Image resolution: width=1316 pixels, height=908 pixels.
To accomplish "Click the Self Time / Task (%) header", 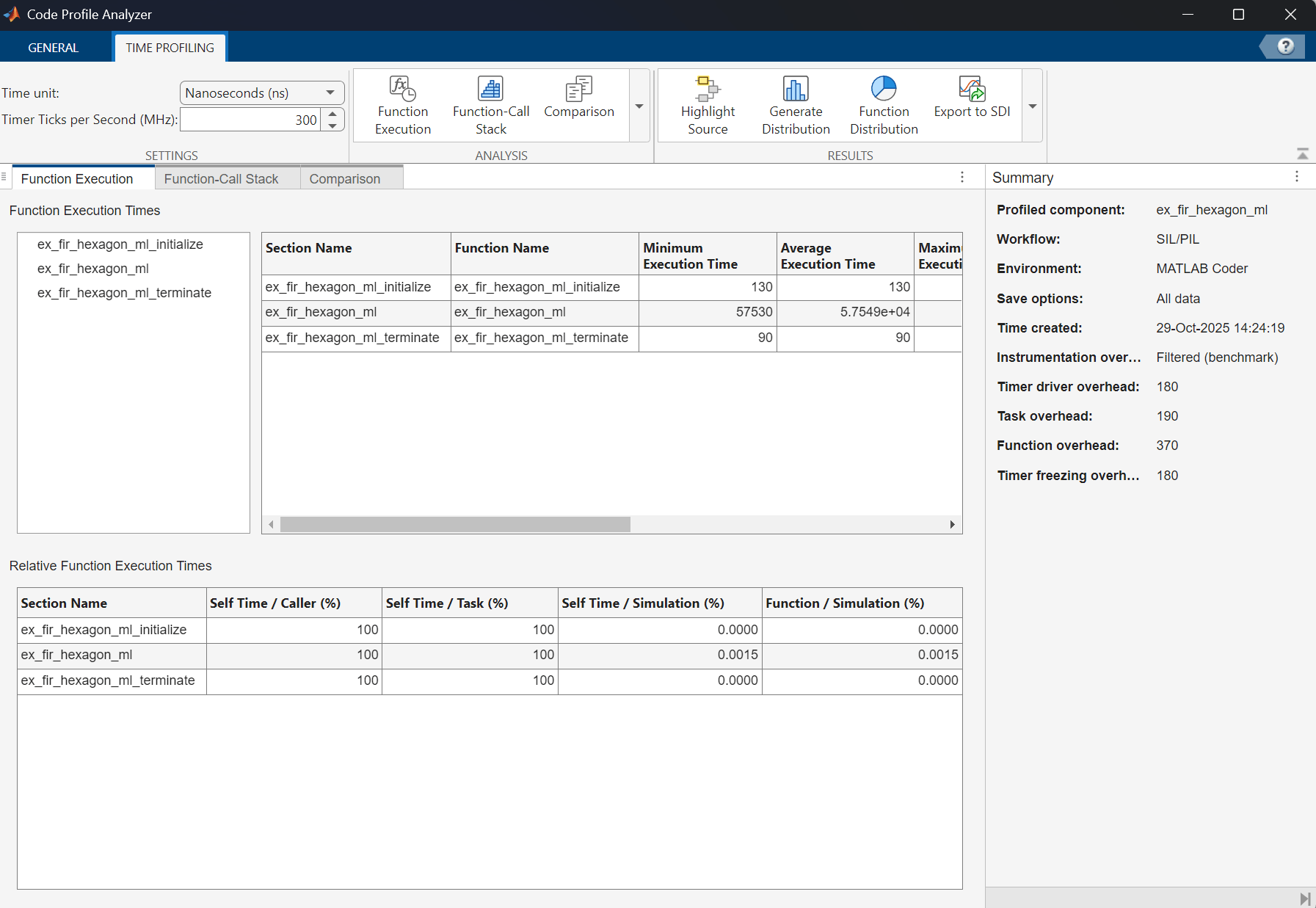I will pos(470,603).
